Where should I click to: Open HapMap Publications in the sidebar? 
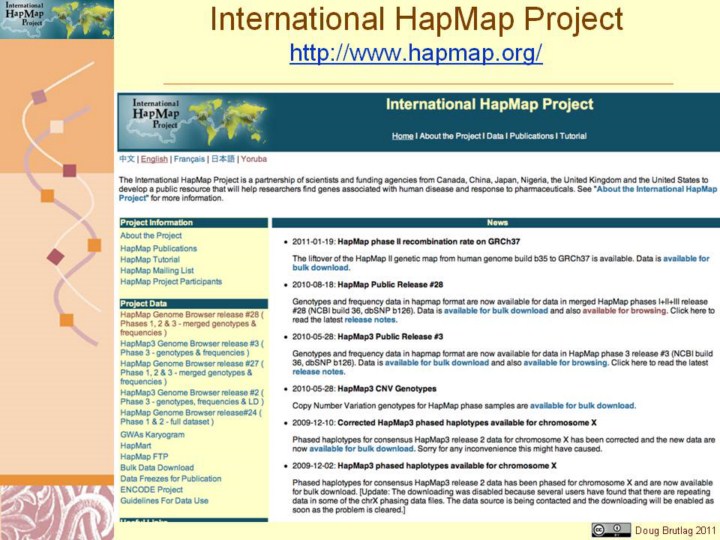coord(158,248)
